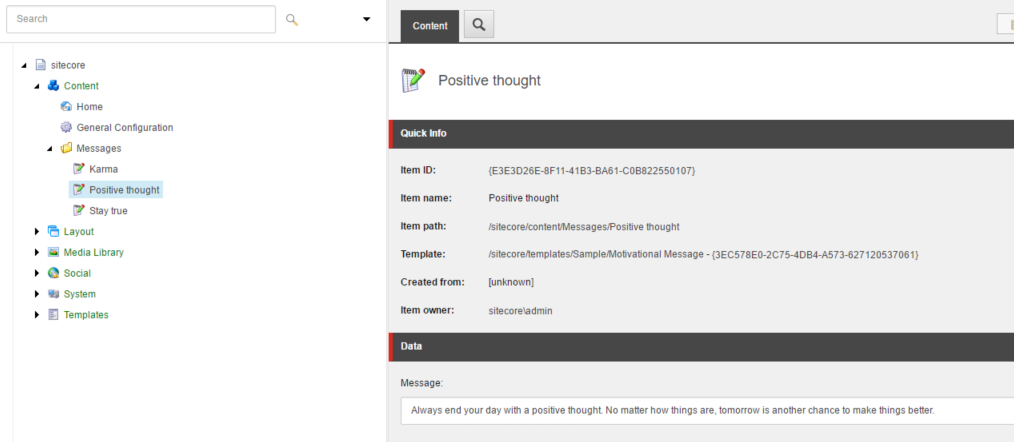This screenshot has height=442, width=1014.
Task: Expand the Templates tree node
Action: (37, 315)
